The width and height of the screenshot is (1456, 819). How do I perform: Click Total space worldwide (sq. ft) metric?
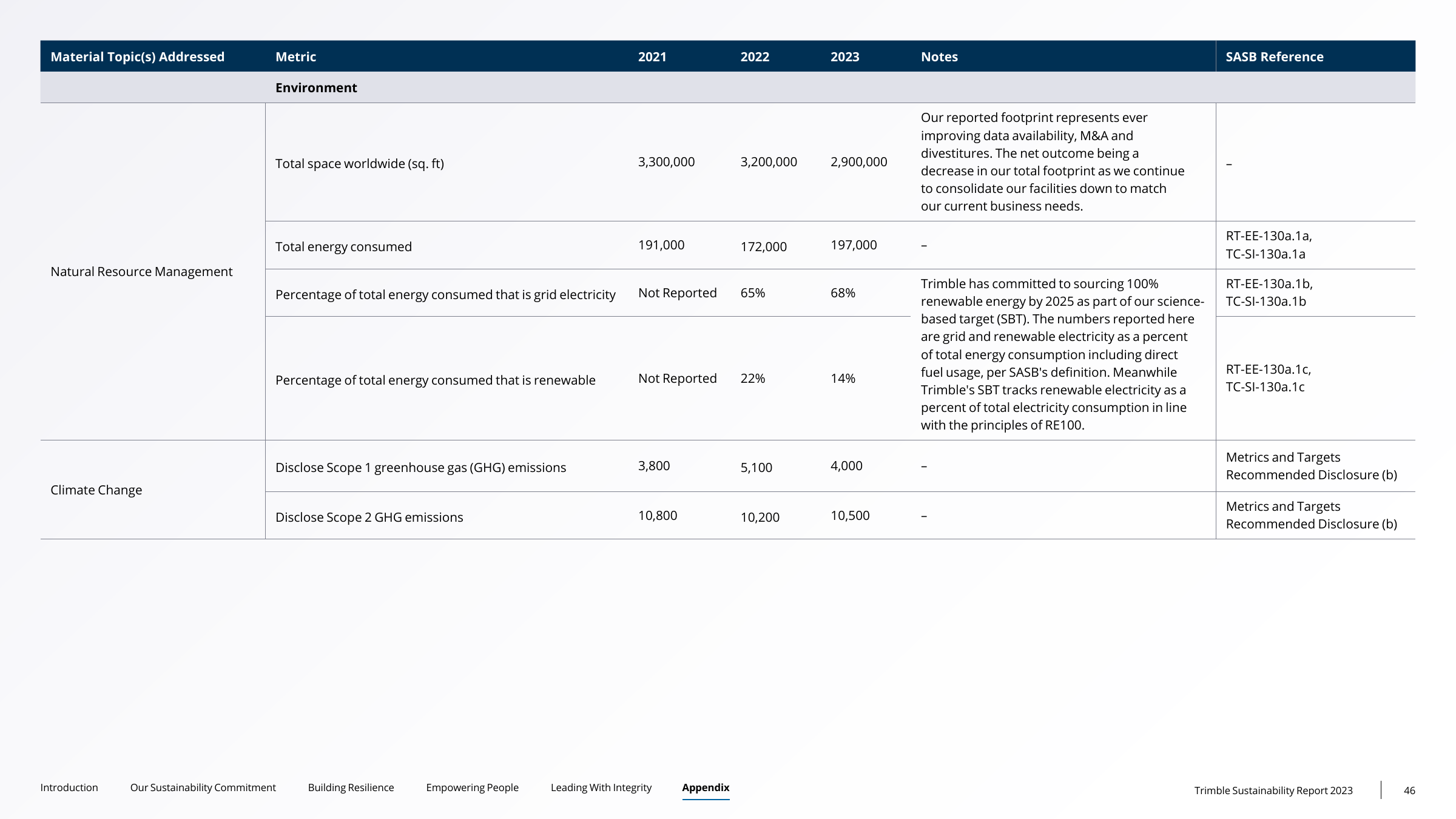click(359, 164)
